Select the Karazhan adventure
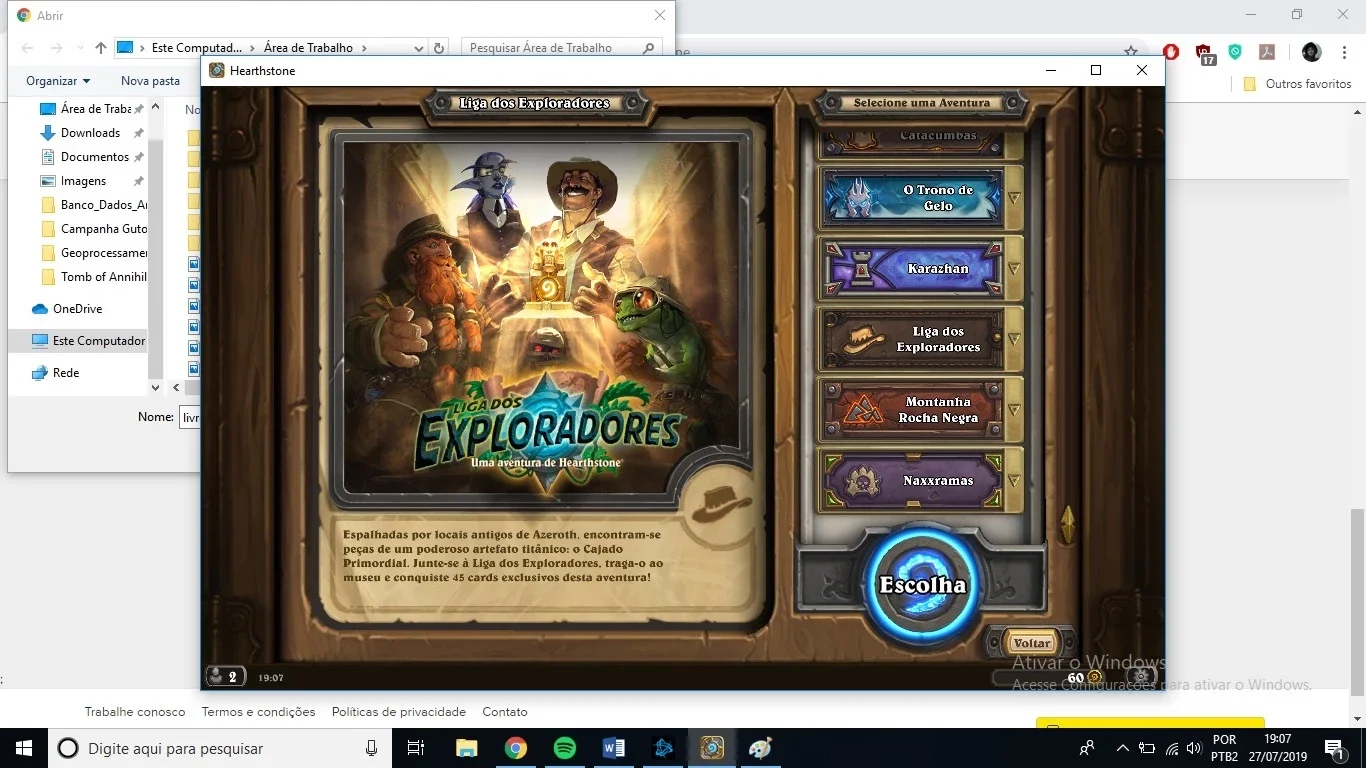Image resolution: width=1366 pixels, height=768 pixels. tap(912, 269)
